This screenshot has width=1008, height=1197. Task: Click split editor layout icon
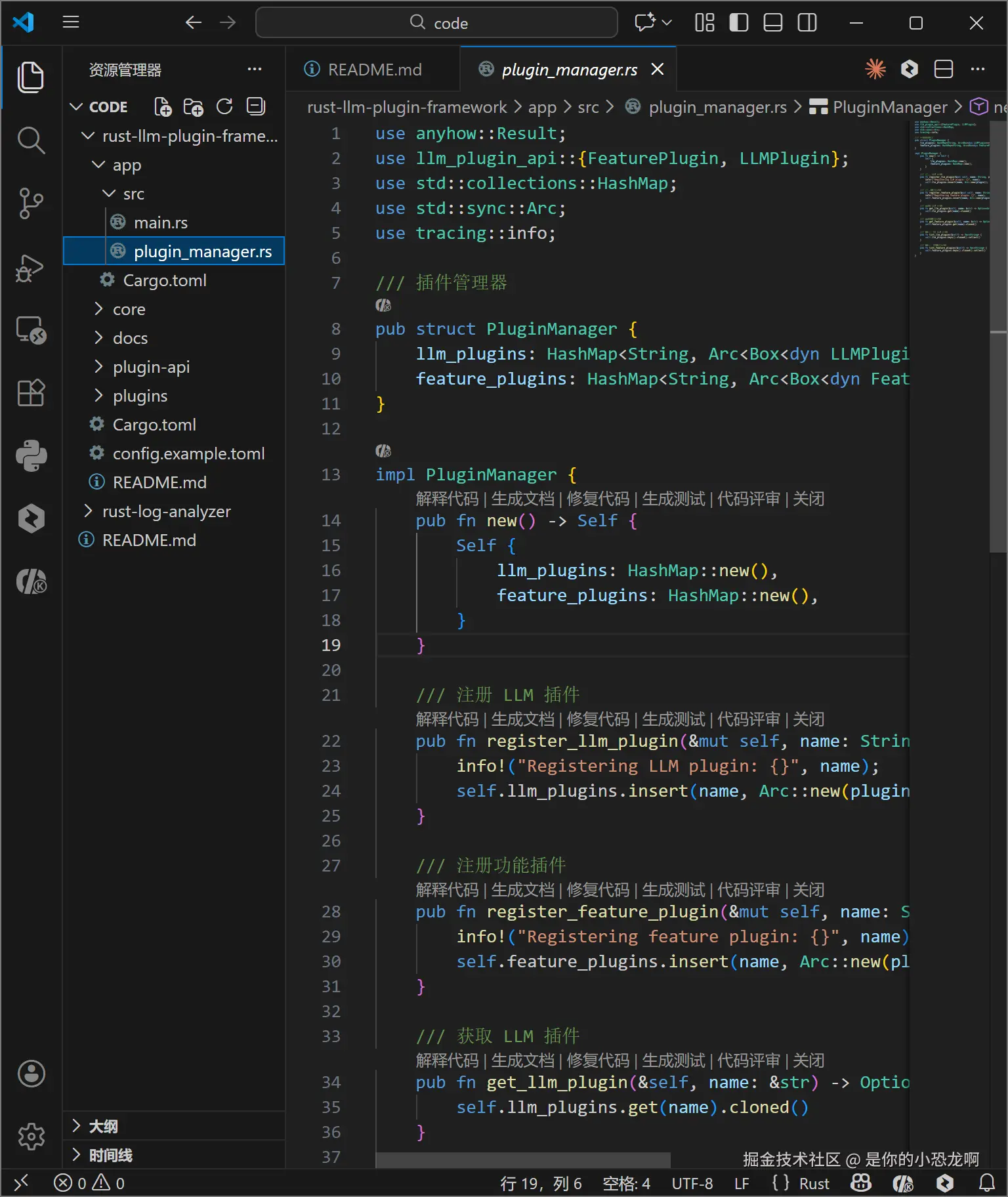pos(943,69)
